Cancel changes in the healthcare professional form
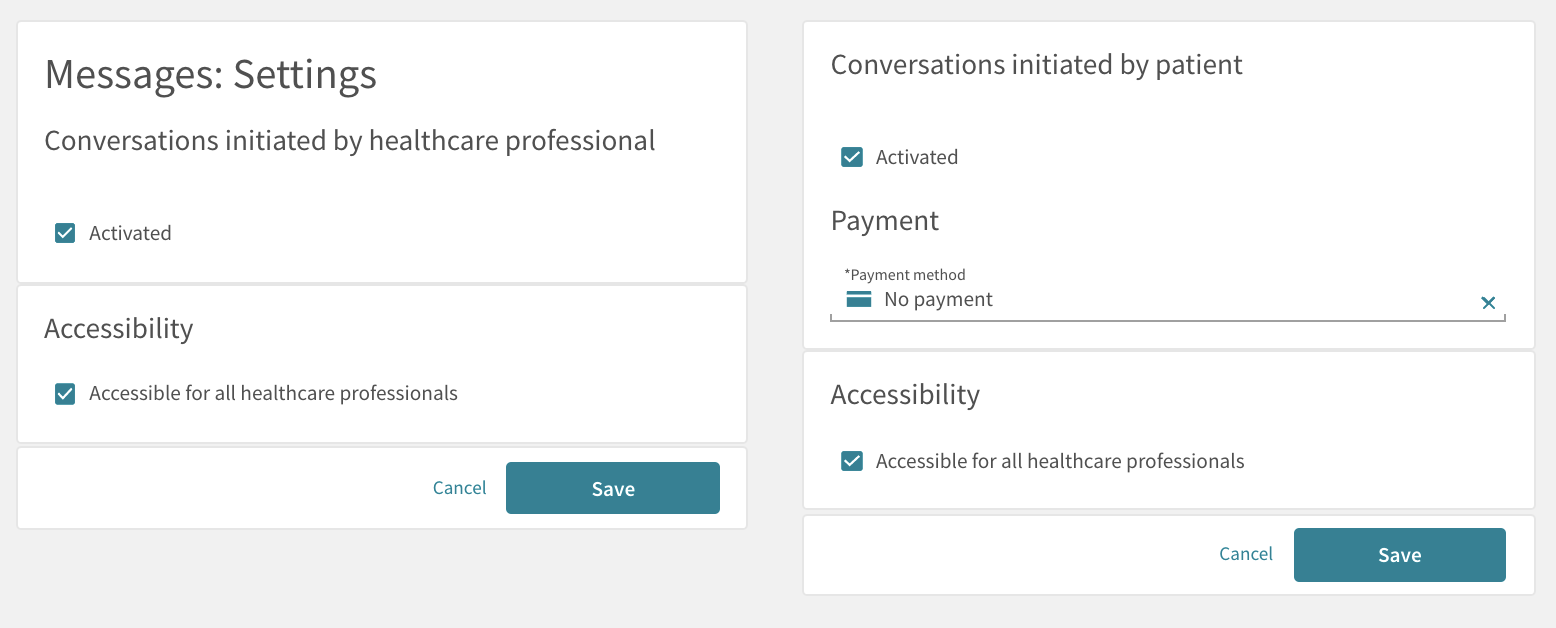 coord(459,488)
